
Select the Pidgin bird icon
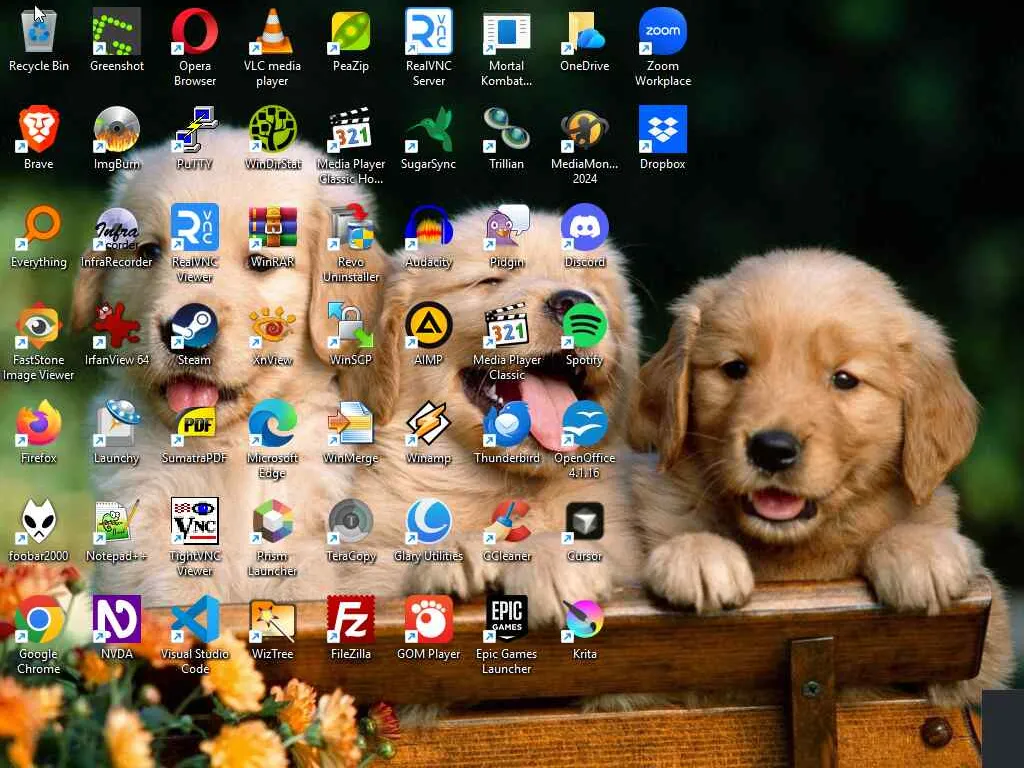(507, 227)
